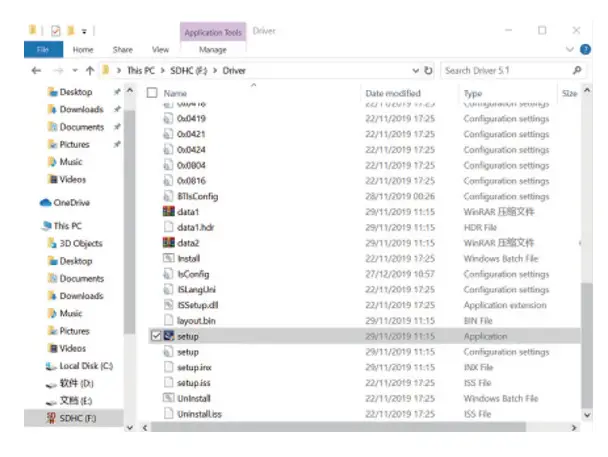The width and height of the screenshot is (608, 457).
Task: Click the Uninstall.iss file icon
Action: tap(169, 414)
